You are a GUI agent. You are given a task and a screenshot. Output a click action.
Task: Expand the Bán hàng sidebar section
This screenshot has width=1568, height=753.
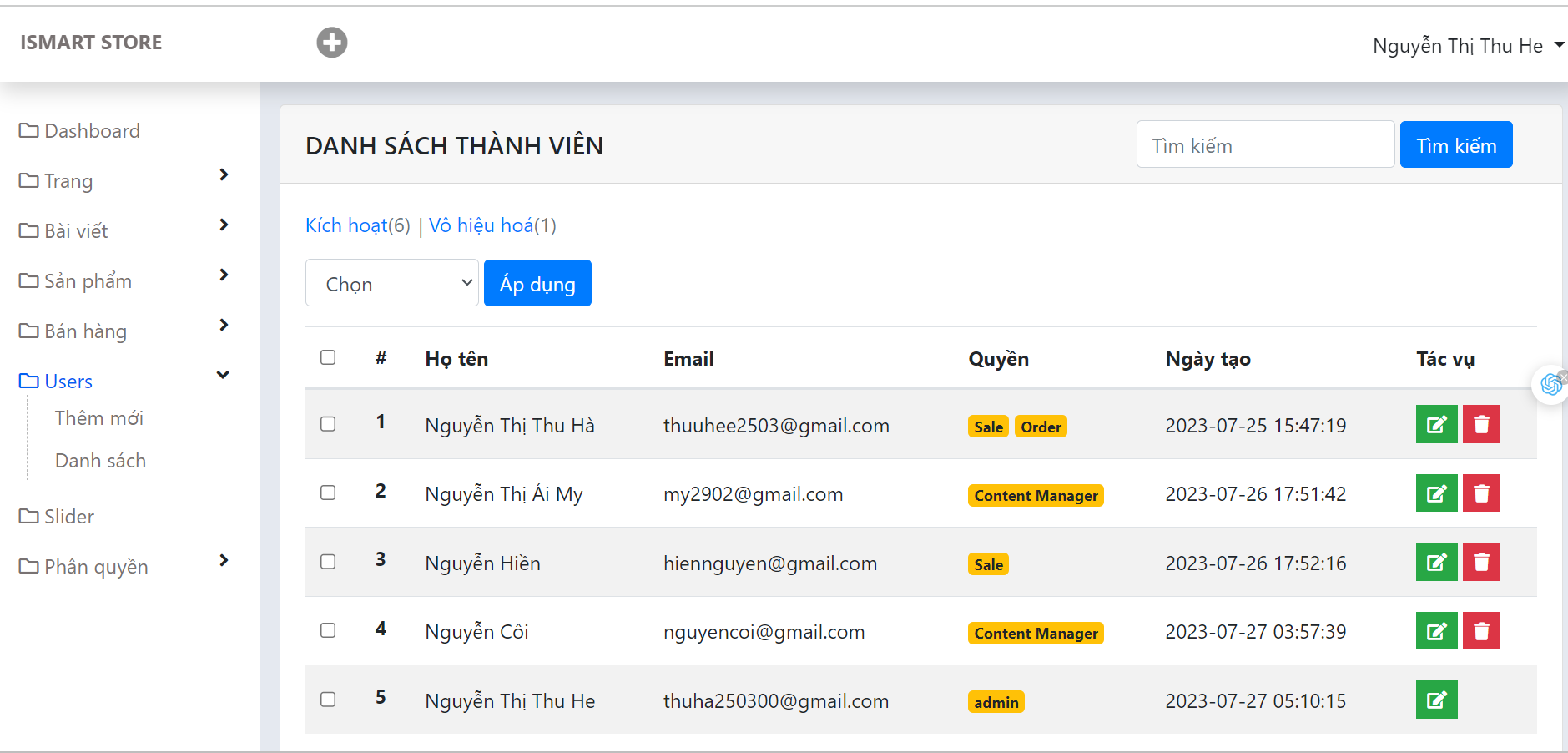tap(85, 331)
